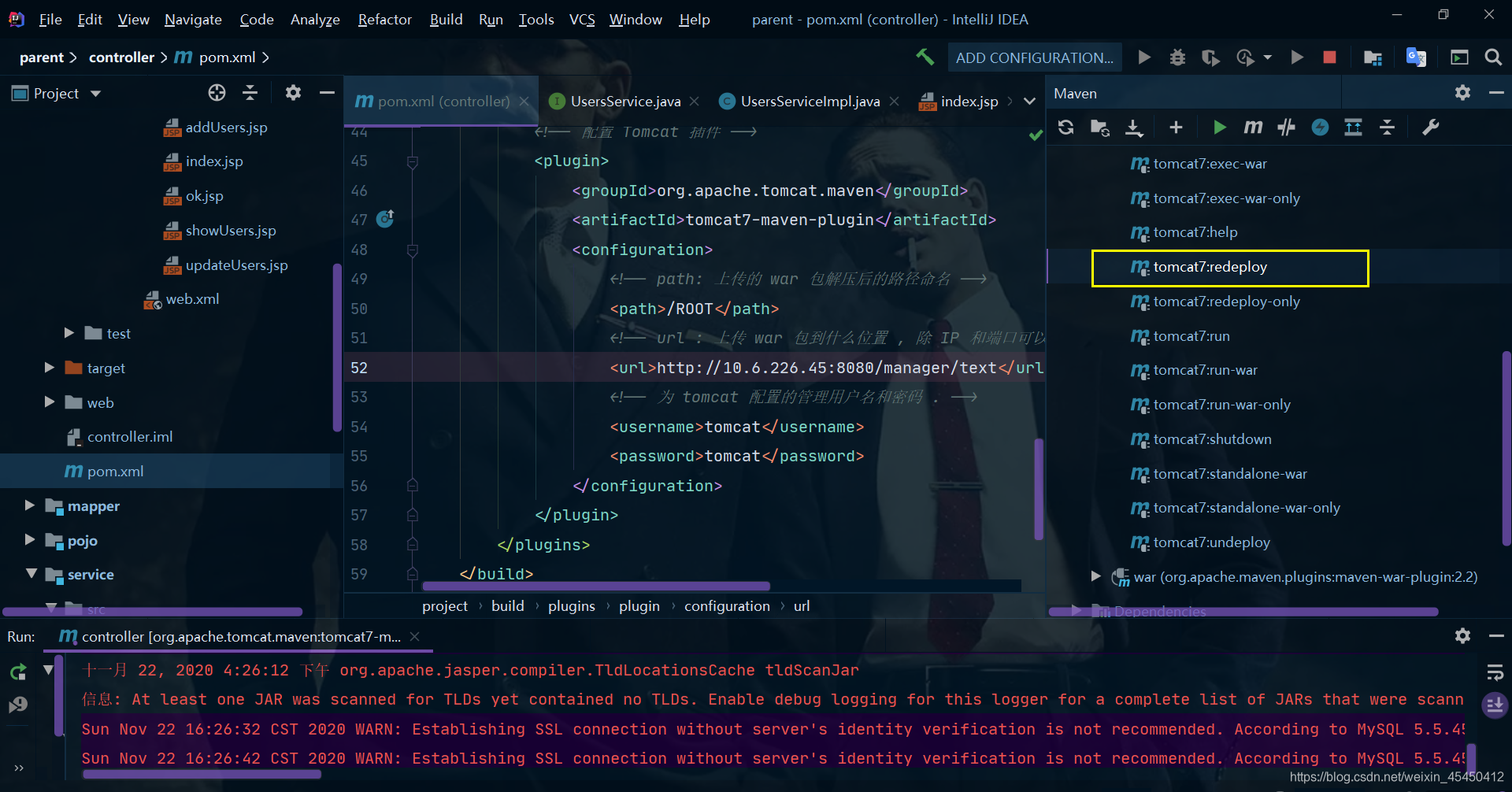This screenshot has width=1512, height=792.
Task: Open run options dropdown arrow
Action: [x=1267, y=57]
